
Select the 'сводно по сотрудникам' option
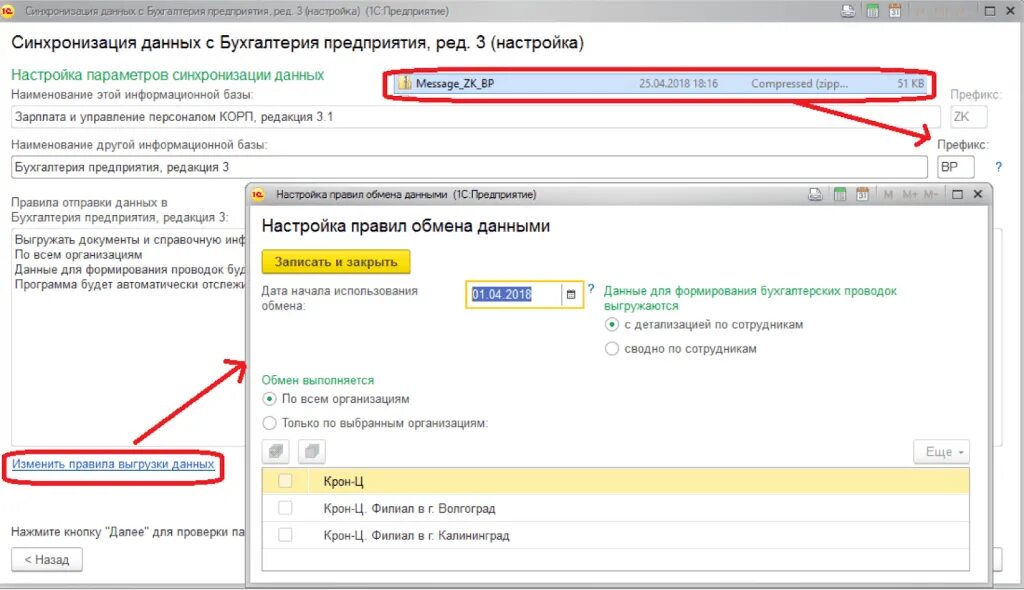[612, 348]
